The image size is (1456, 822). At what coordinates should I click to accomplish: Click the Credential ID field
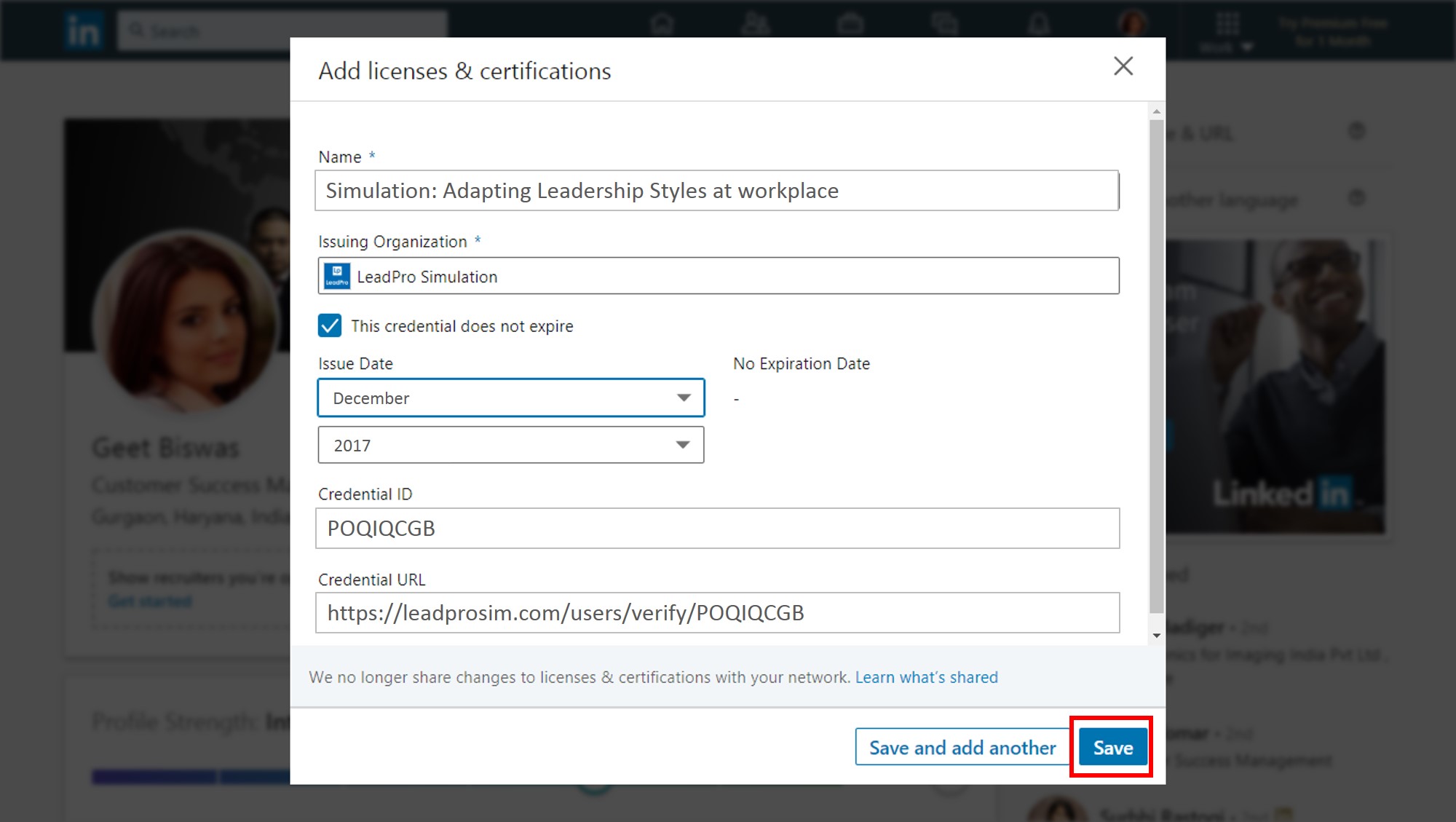click(717, 529)
